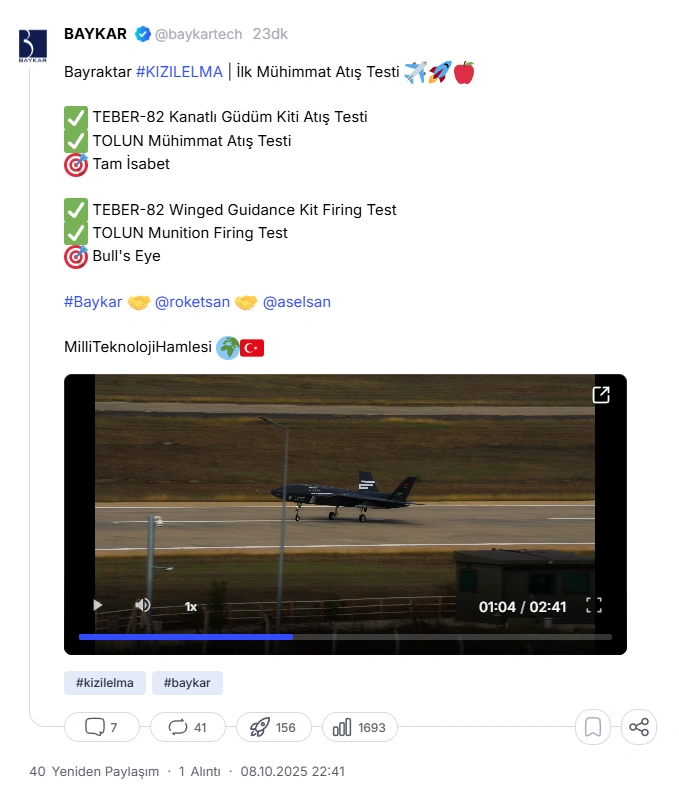Play the KIZILELMA video
Image resolution: width=679 pixels, height=796 pixels.
click(97, 605)
